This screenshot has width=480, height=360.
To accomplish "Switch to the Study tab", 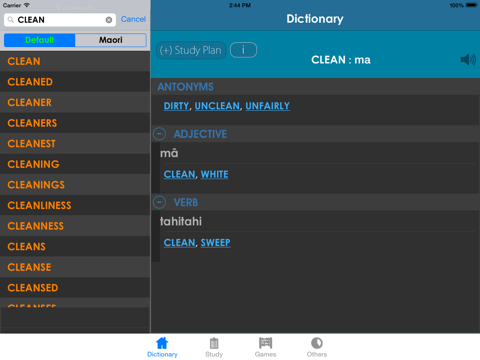I will pos(214,347).
